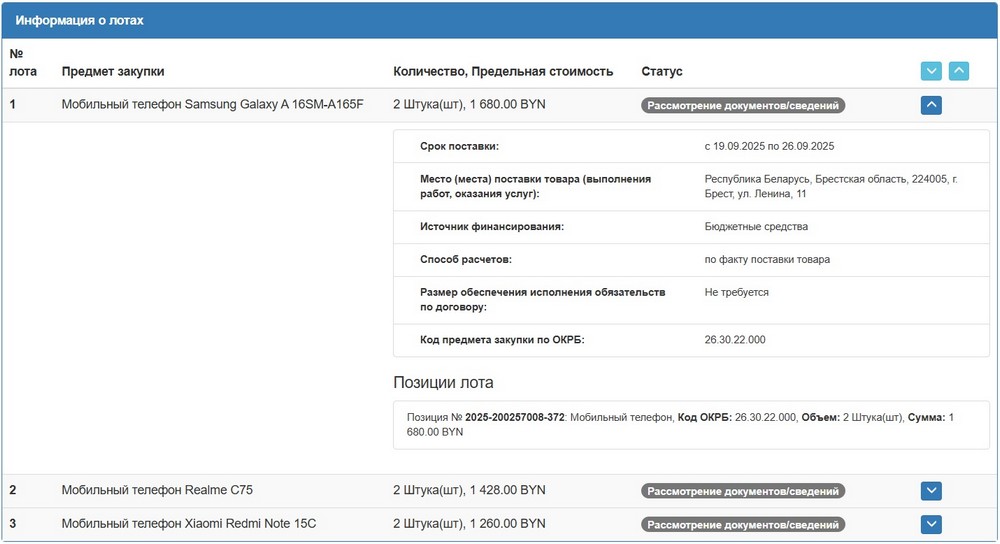Select the Samsung Galaxy A 16SM-A165F lot name
1000x544 pixels.
pos(212,104)
